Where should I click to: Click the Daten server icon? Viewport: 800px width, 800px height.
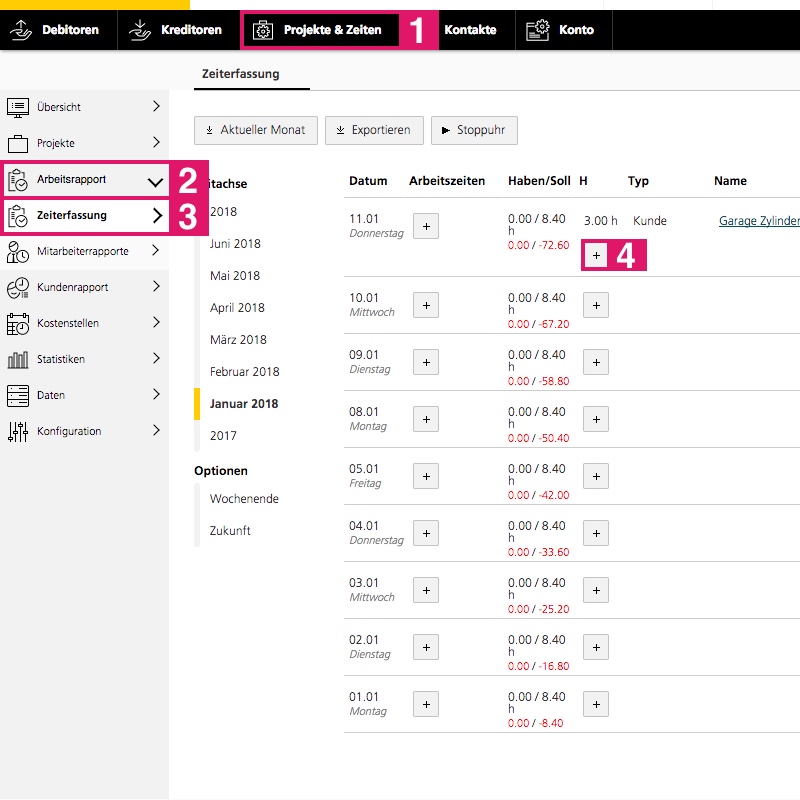coord(18,396)
